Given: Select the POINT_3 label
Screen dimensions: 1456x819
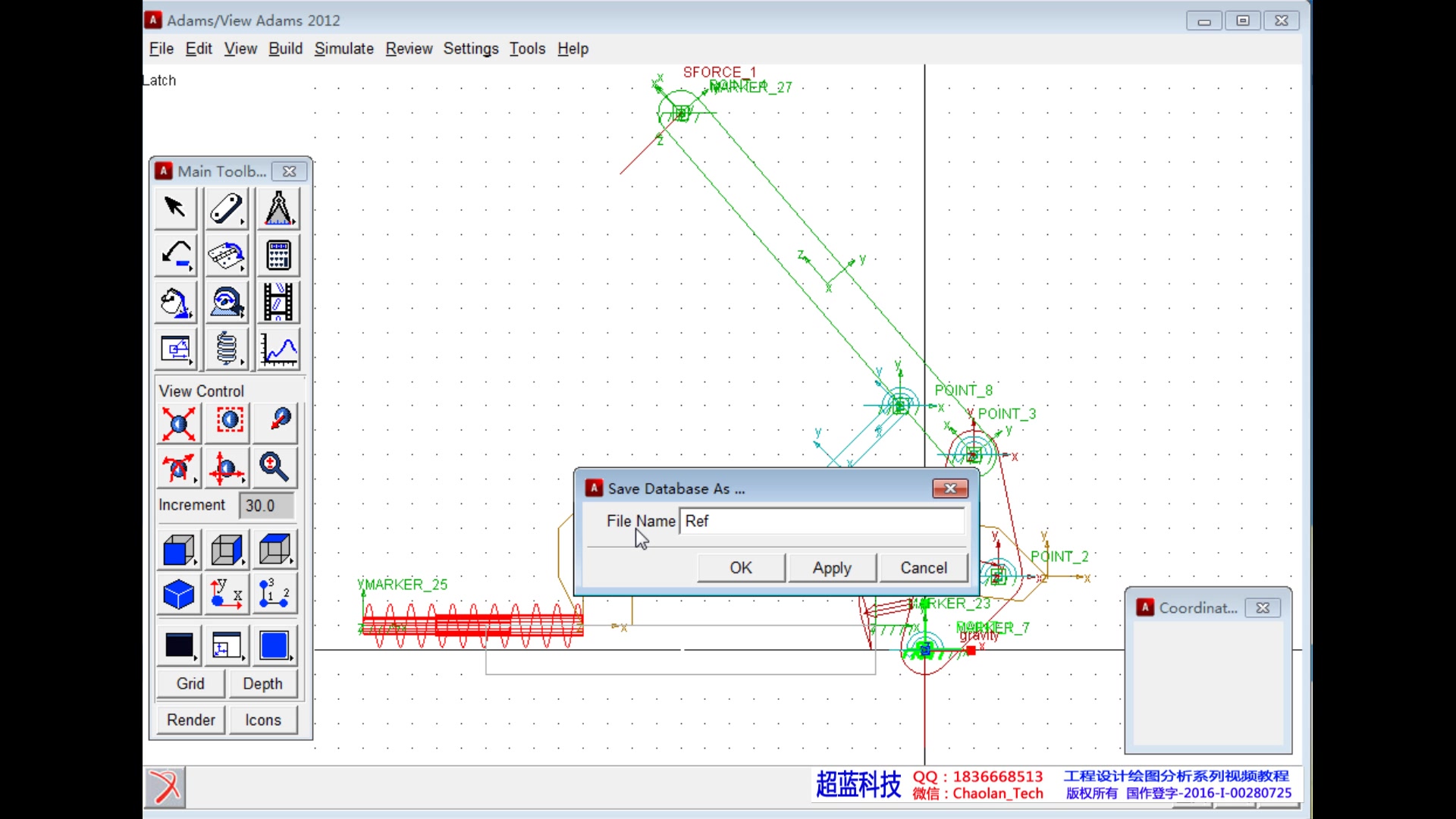Looking at the screenshot, I should click(x=1007, y=414).
